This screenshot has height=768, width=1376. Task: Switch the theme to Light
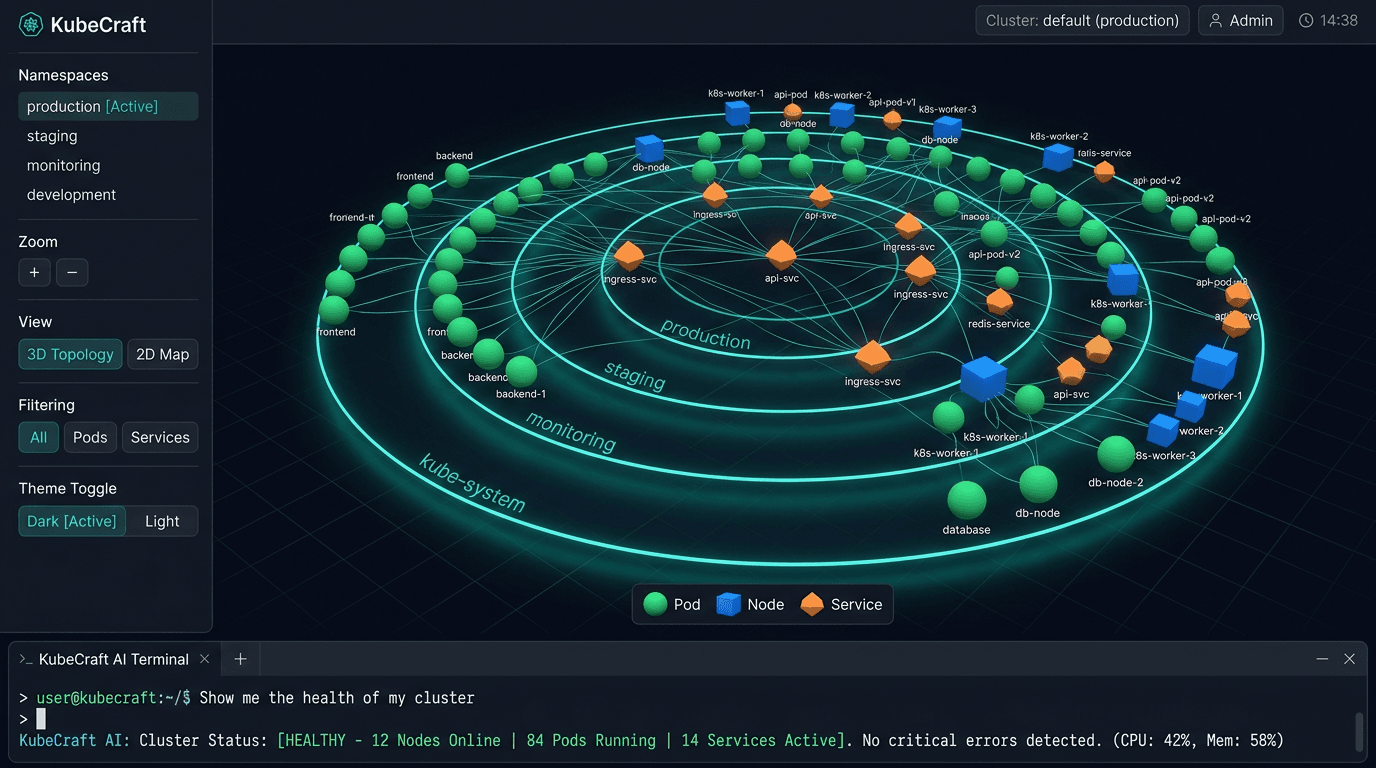click(162, 520)
